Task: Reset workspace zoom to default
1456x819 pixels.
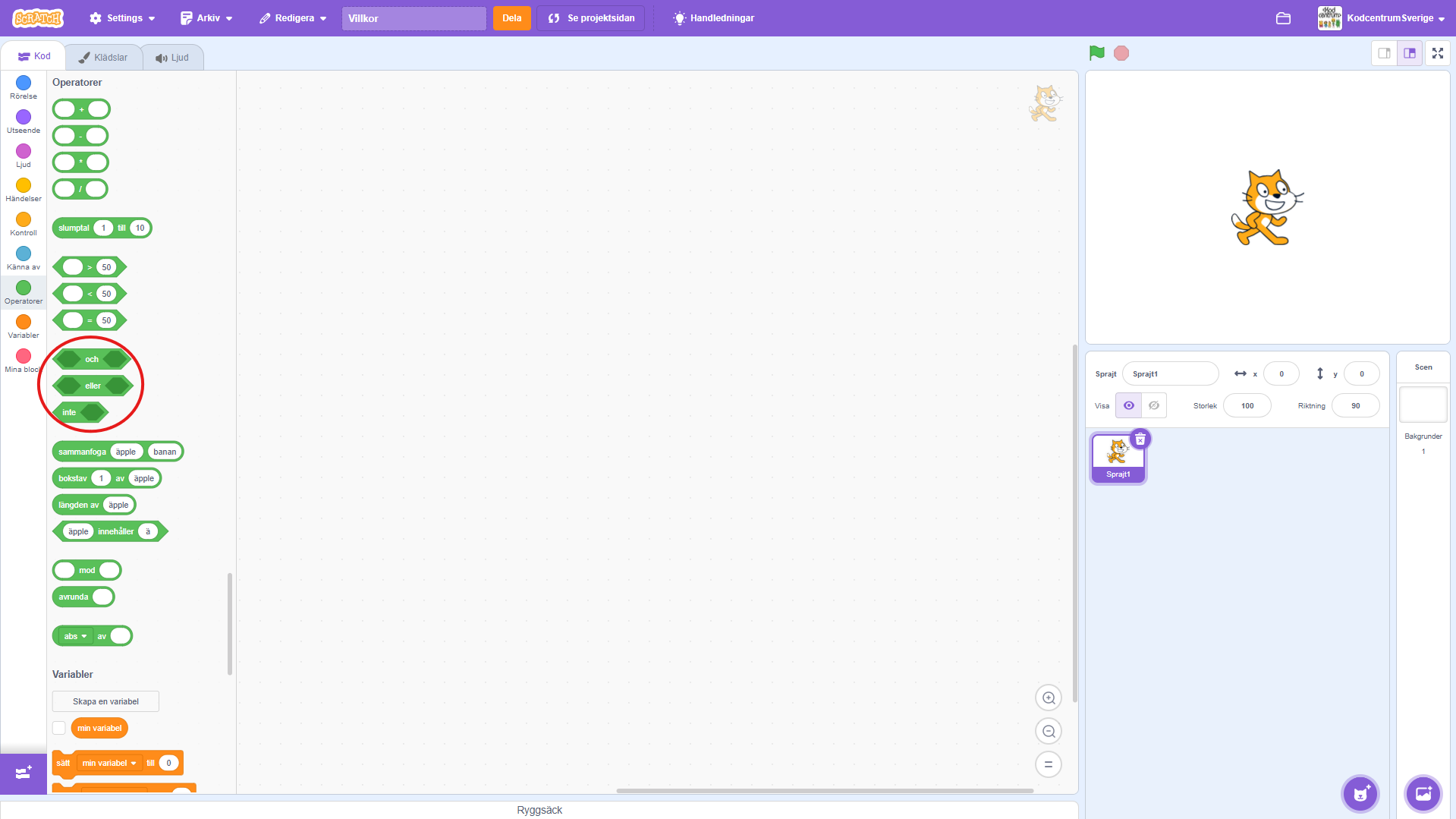Action: [x=1049, y=764]
